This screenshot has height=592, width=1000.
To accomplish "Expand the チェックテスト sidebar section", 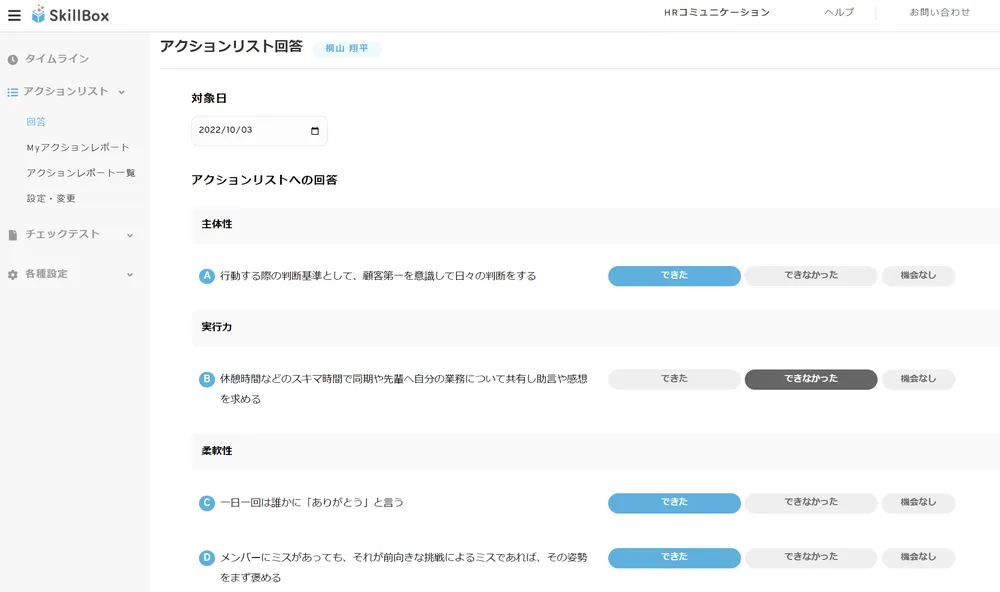I will [x=128, y=235].
